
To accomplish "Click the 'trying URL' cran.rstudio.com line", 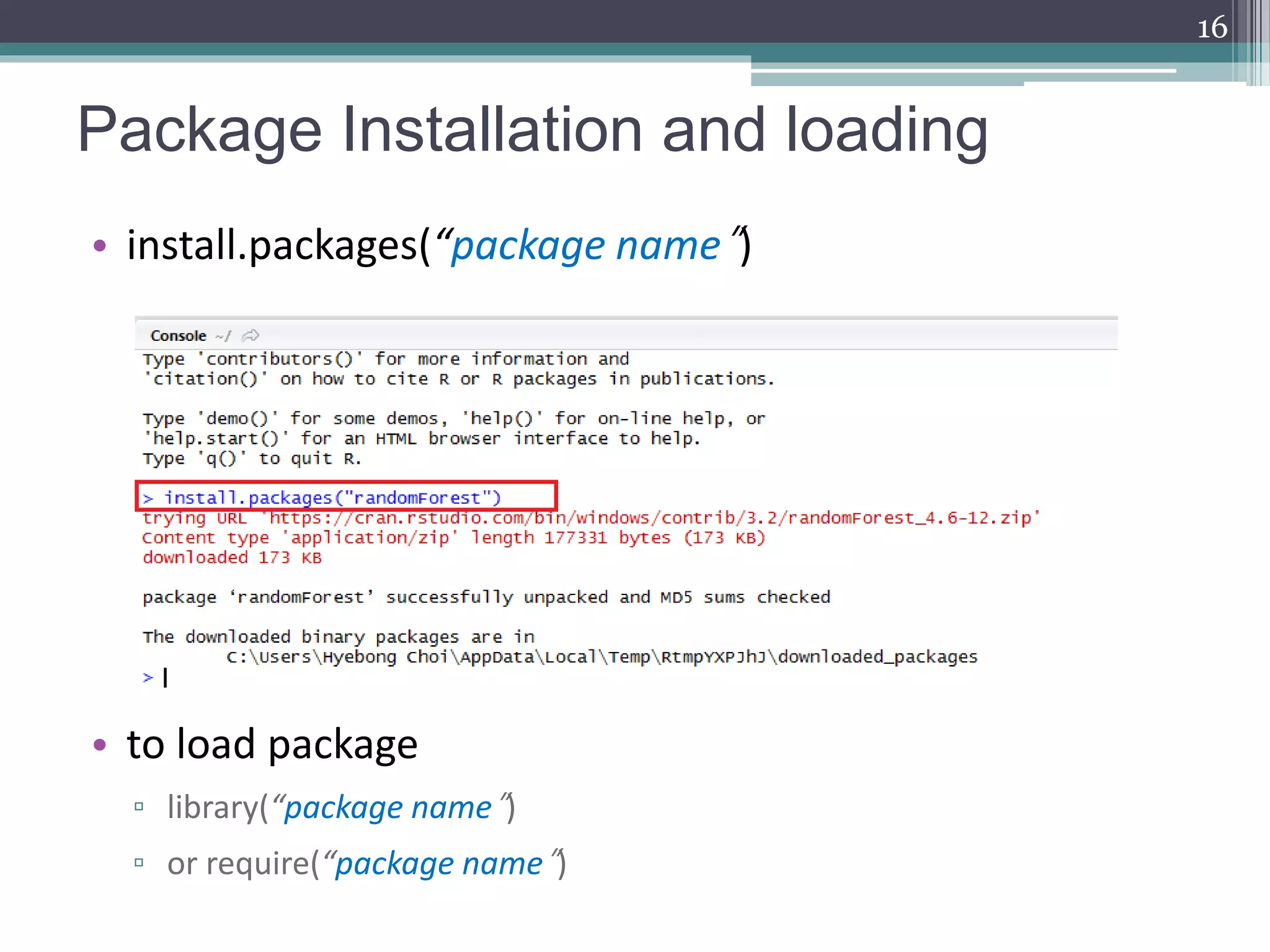I will point(591,518).
